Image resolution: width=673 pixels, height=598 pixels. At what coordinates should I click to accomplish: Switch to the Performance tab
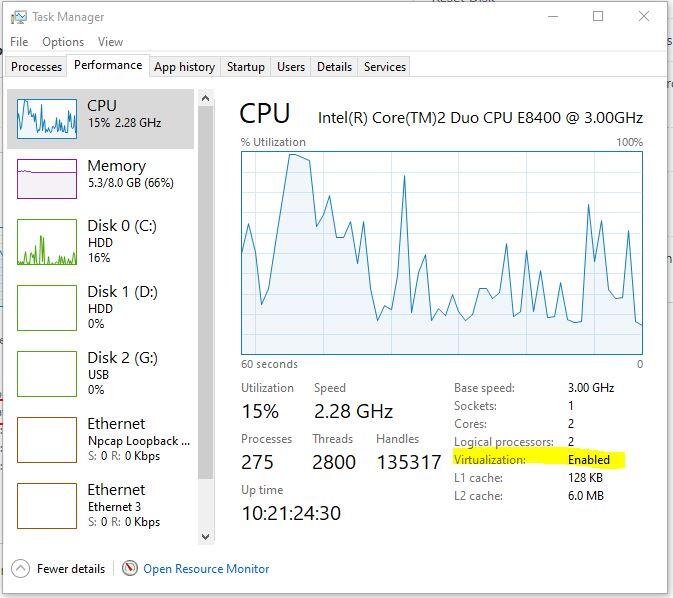(x=108, y=65)
